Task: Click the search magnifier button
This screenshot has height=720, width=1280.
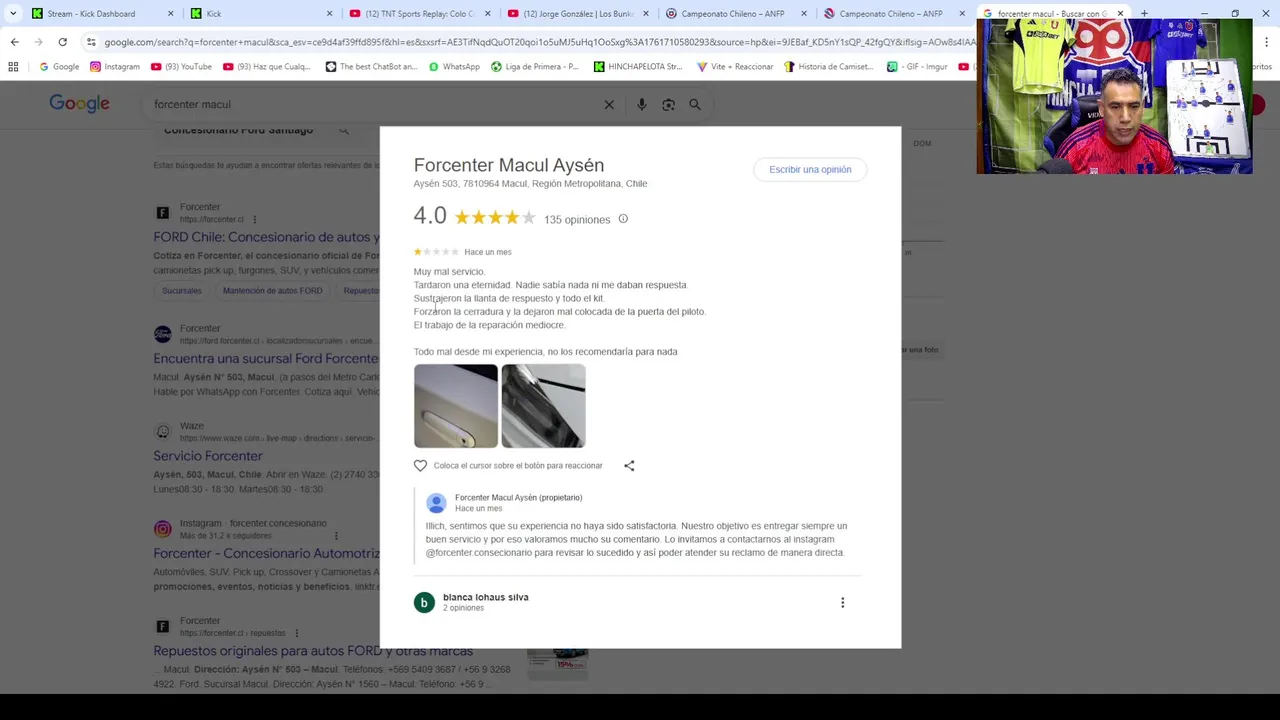Action: (695, 104)
